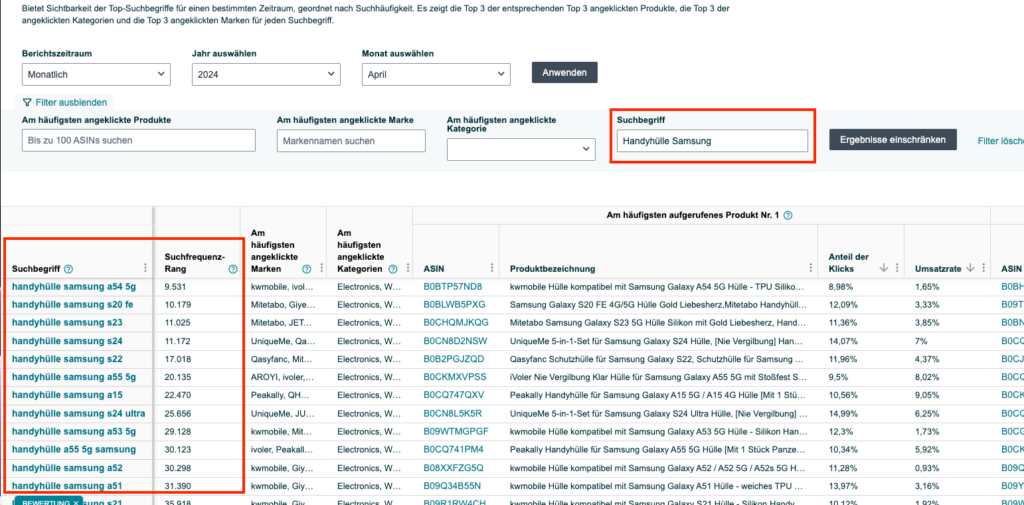
Task: Select the Suchfrequenz-Rang value 9.531
Action: [x=176, y=286]
